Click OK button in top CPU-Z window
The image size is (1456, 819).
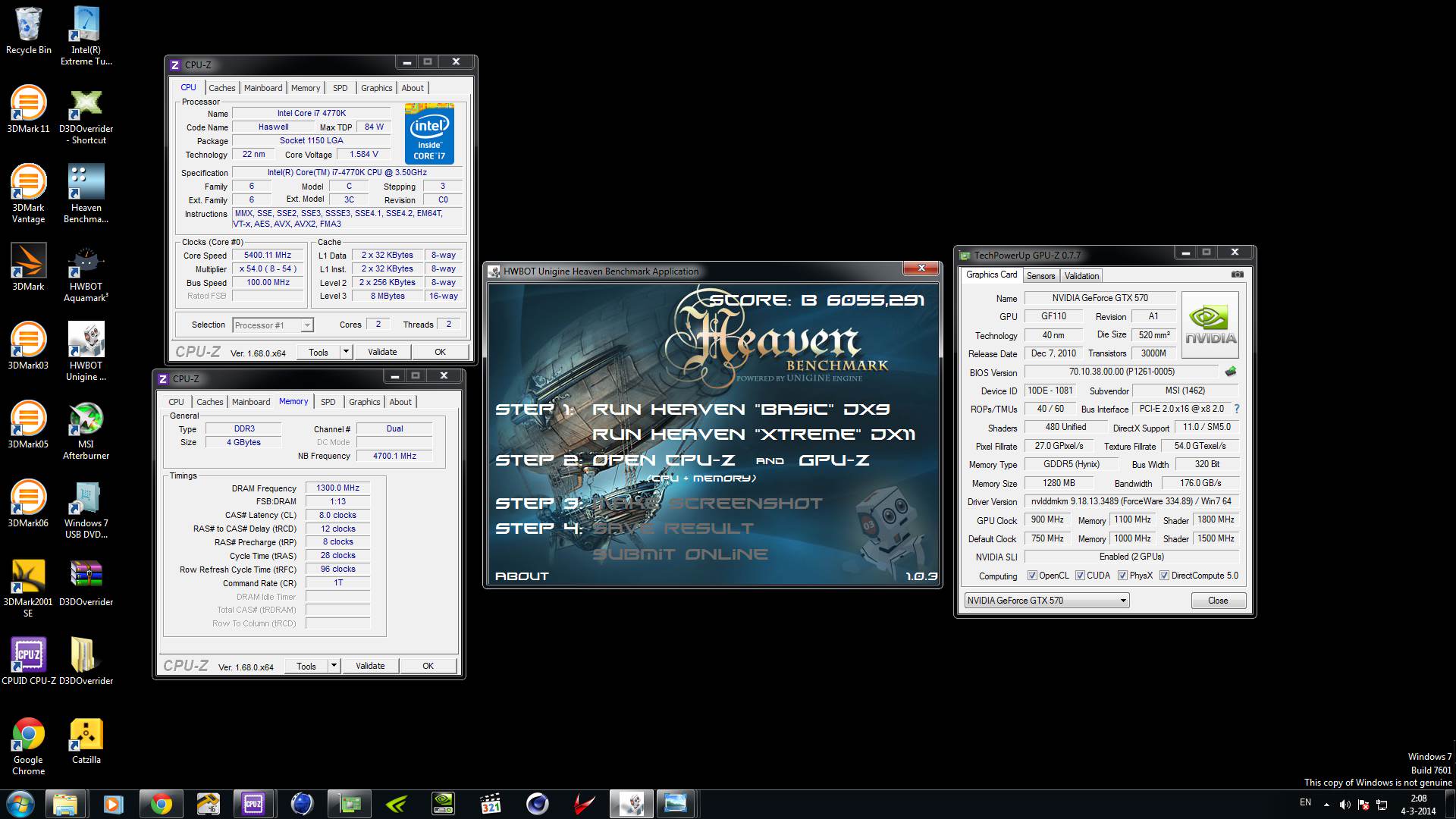point(440,352)
